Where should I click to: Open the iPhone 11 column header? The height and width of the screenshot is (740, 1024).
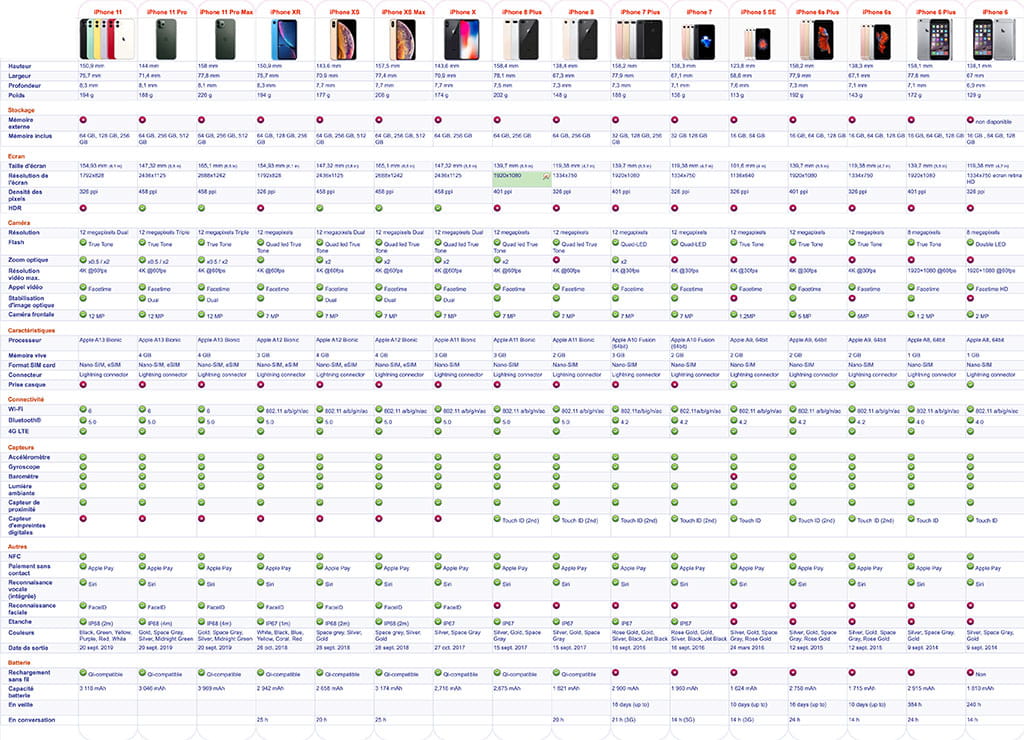click(x=108, y=12)
